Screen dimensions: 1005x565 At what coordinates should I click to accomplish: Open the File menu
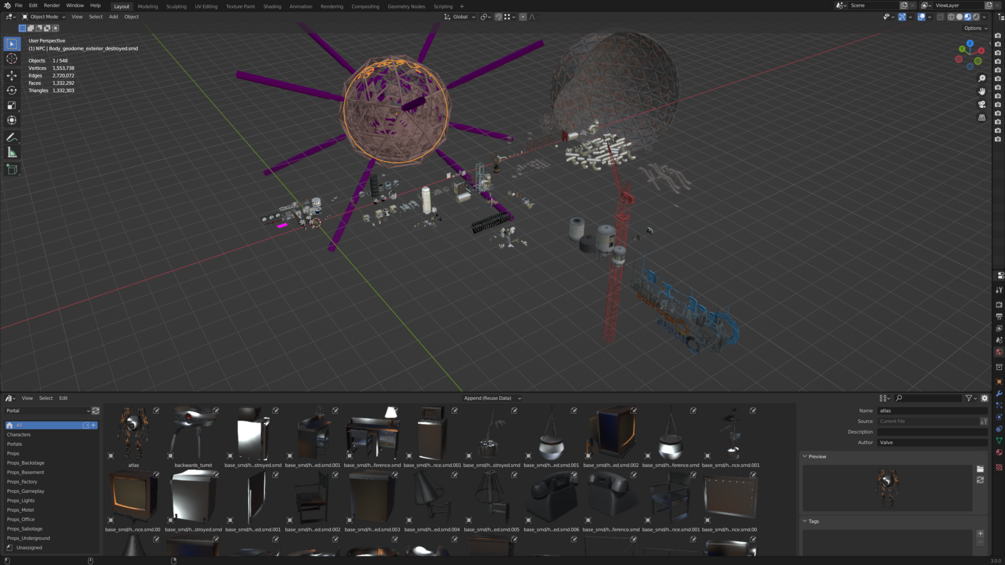[x=19, y=6]
